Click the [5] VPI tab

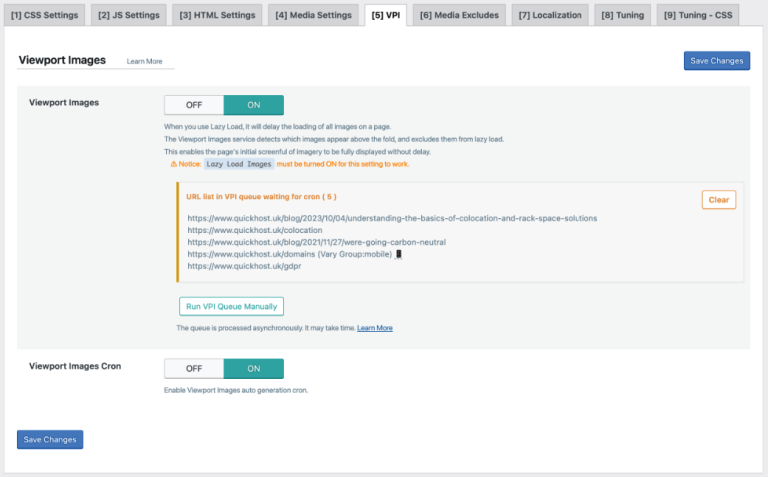pyautogui.click(x=385, y=15)
